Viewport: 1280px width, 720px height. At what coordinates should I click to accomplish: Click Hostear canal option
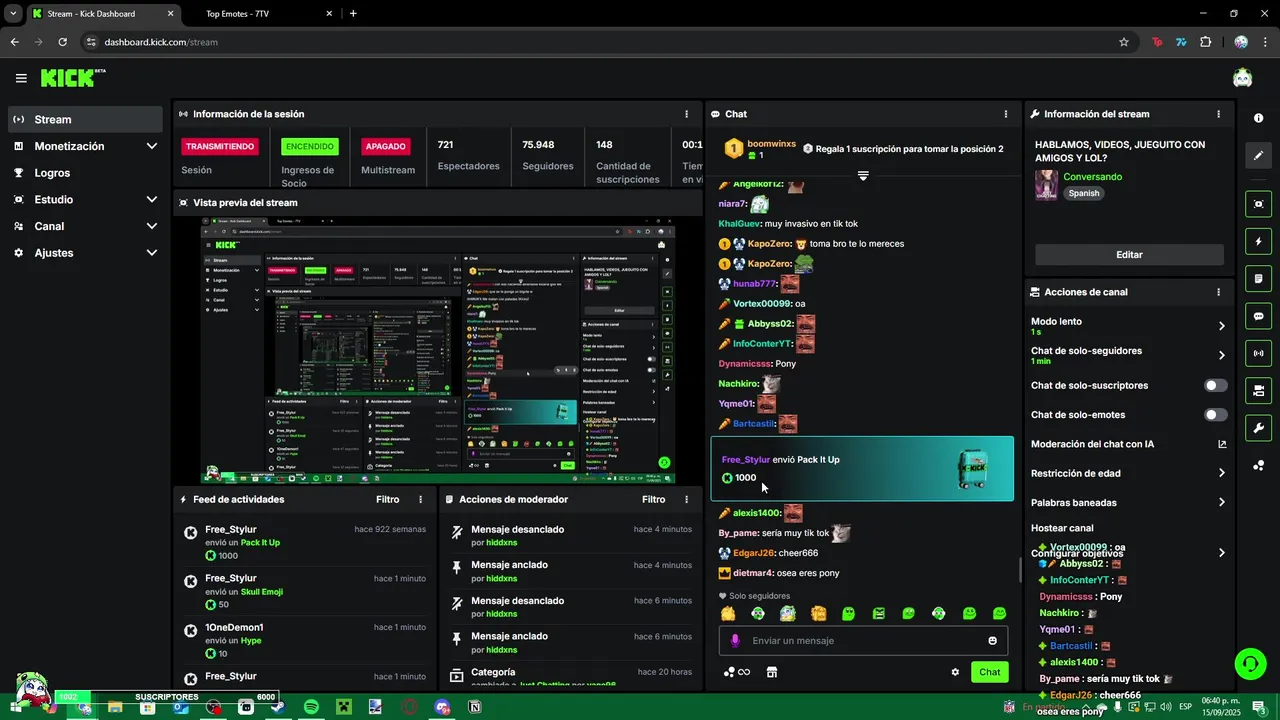pyautogui.click(x=1062, y=528)
